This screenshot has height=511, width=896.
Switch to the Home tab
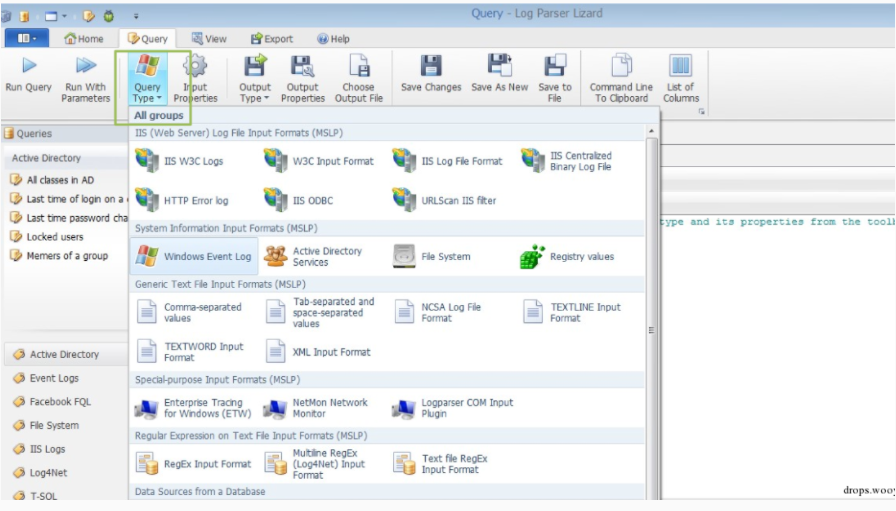click(x=84, y=39)
